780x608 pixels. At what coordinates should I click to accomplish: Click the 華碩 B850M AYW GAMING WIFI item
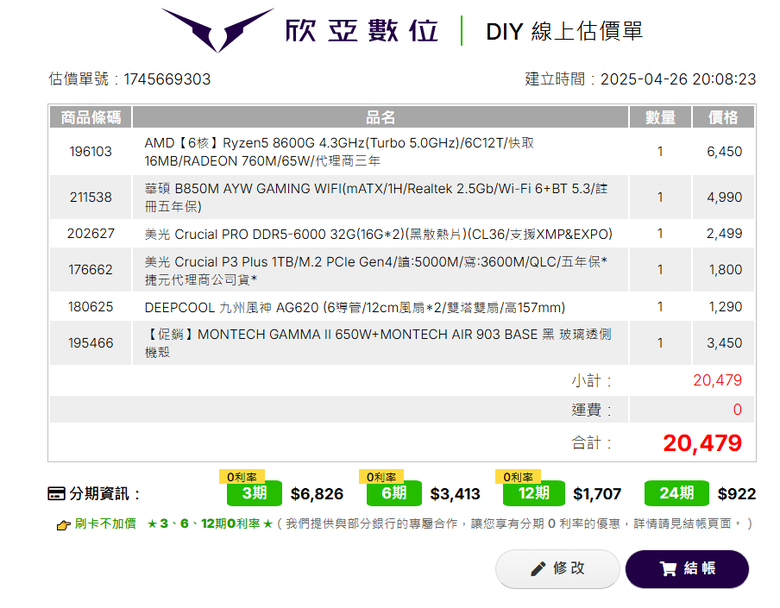click(x=376, y=198)
